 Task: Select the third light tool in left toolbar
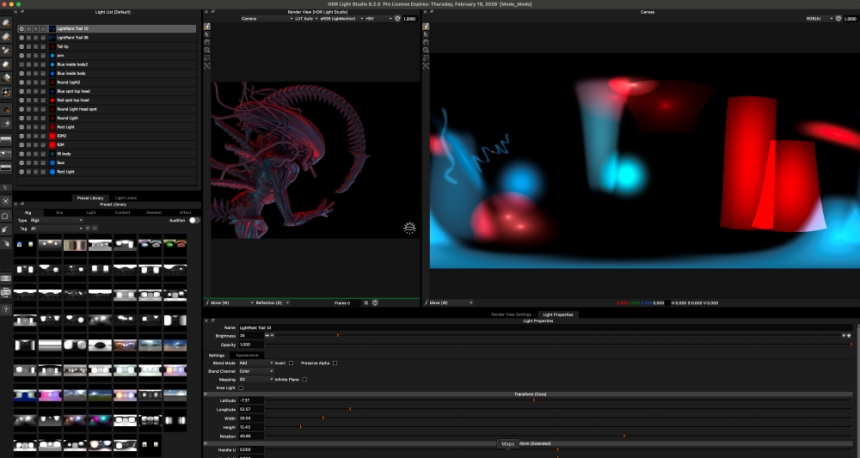point(6,50)
